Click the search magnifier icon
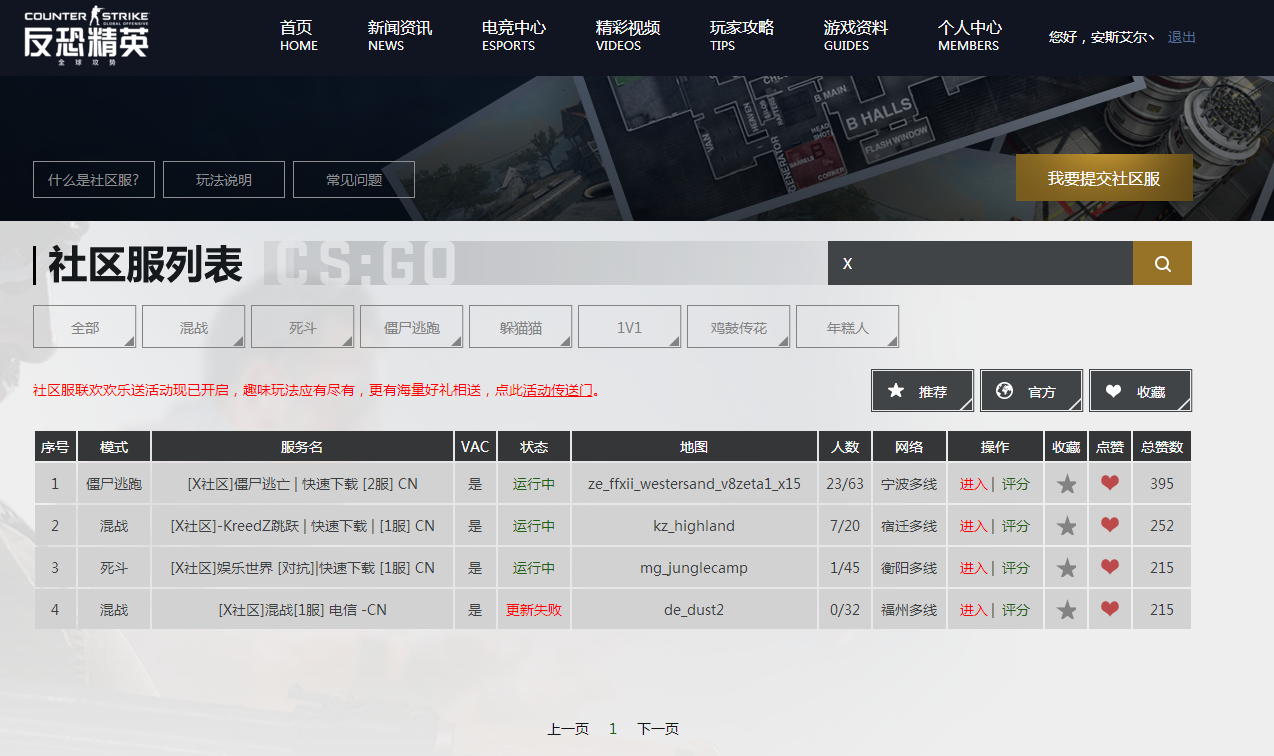Screen dimensions: 1274x756 1161,262
